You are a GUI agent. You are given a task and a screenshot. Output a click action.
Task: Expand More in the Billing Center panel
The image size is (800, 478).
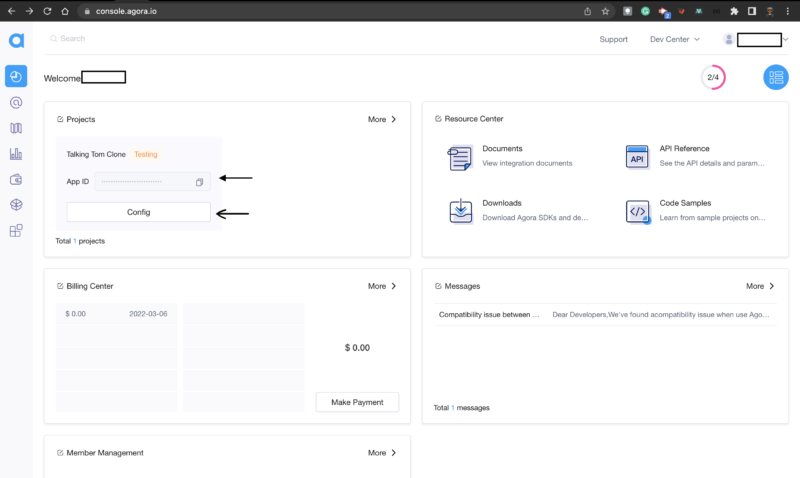(382, 286)
